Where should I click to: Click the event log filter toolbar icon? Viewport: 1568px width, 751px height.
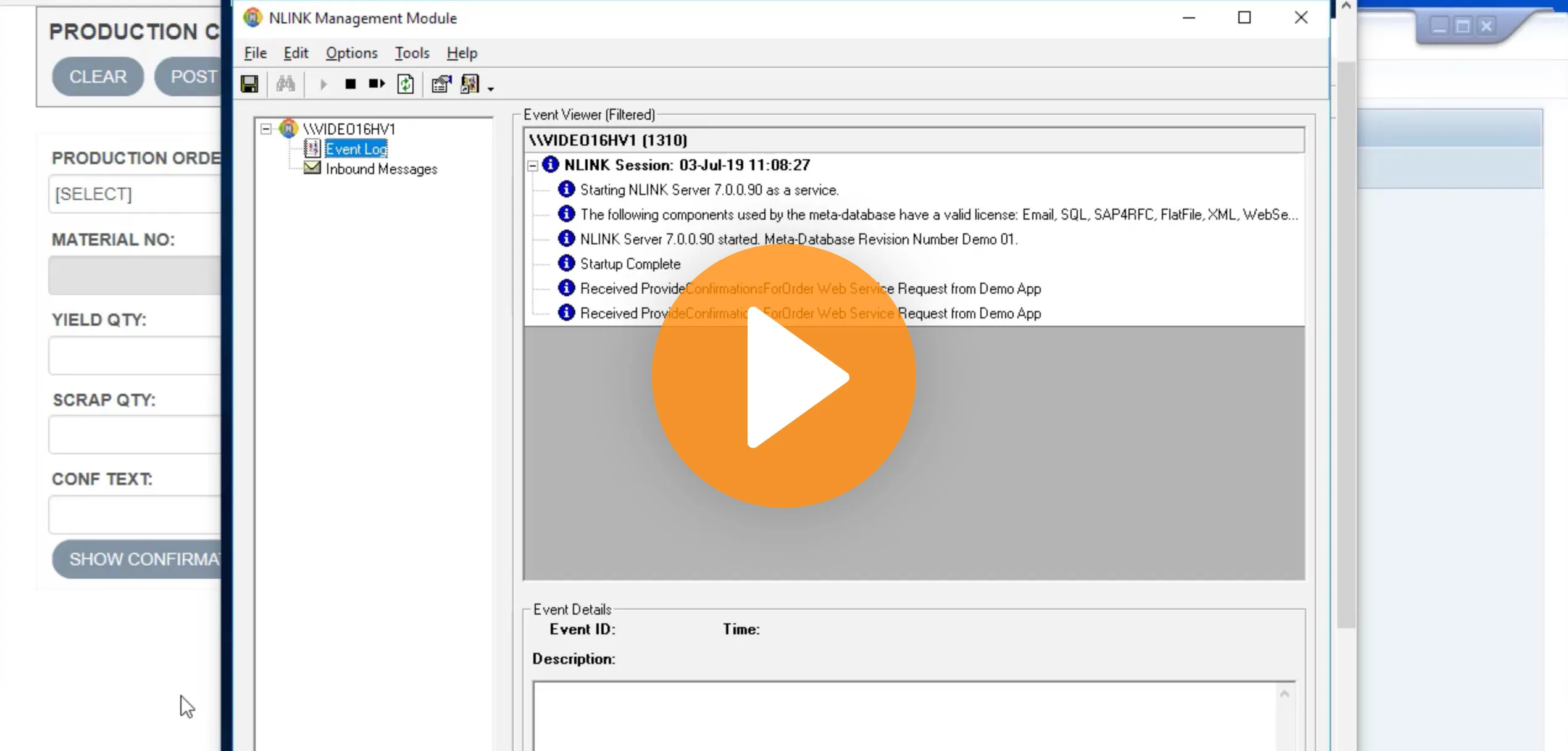(x=470, y=84)
